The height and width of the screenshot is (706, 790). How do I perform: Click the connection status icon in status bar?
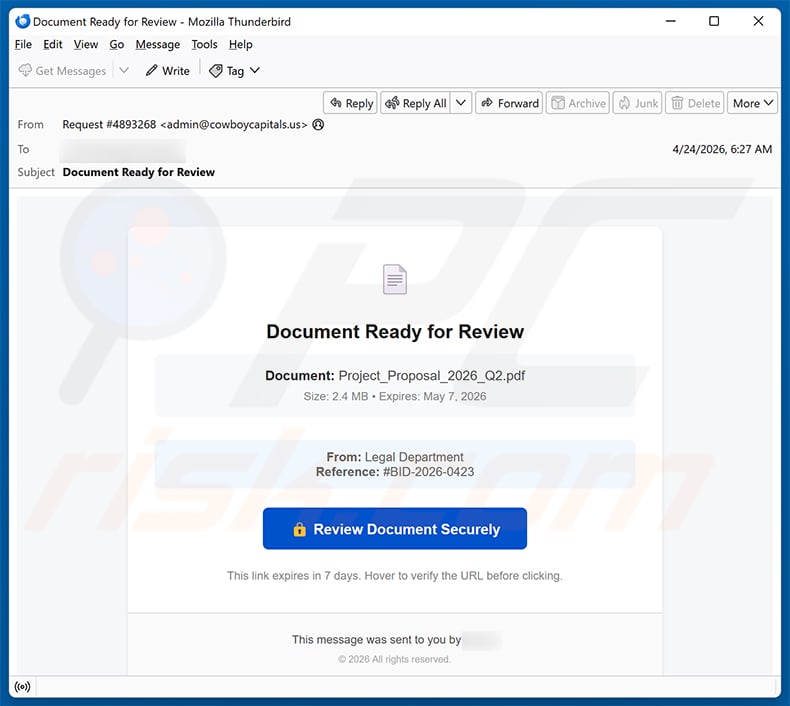pyautogui.click(x=22, y=687)
